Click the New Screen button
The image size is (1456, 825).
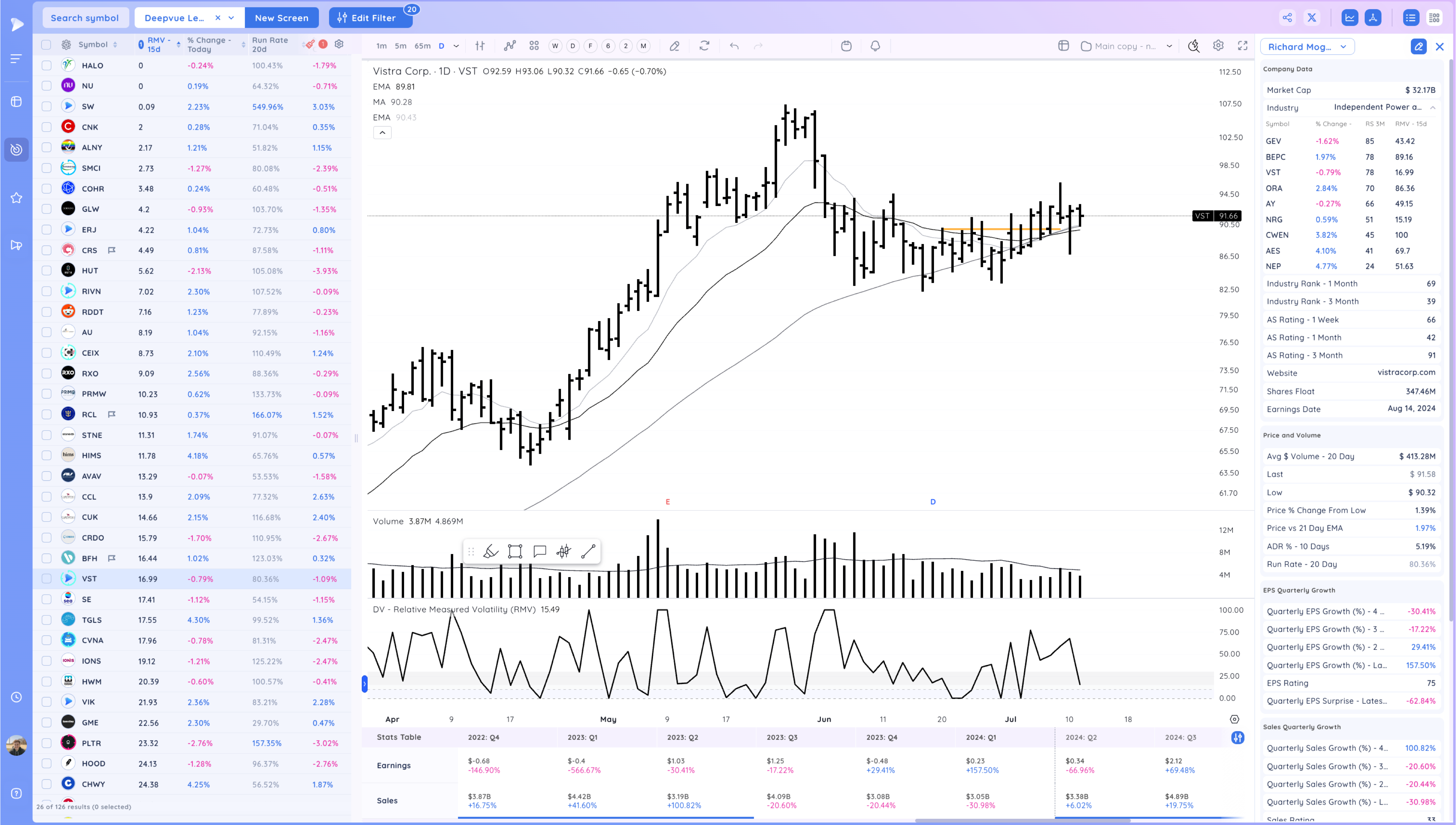point(281,18)
